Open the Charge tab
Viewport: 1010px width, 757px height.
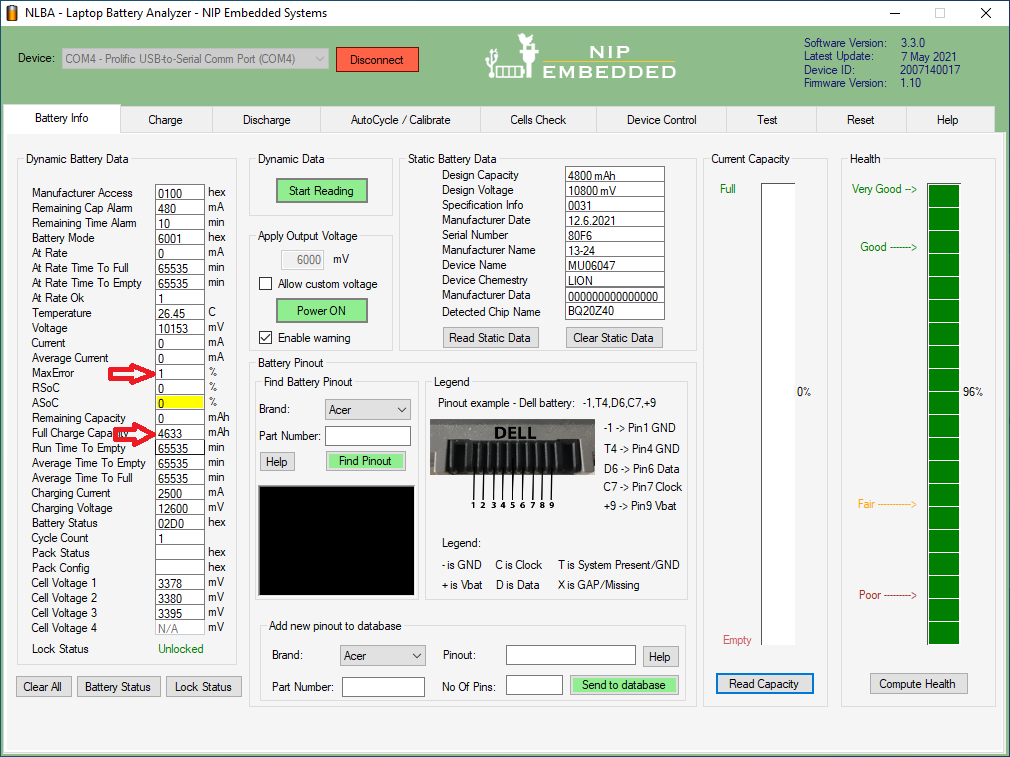click(x=166, y=120)
